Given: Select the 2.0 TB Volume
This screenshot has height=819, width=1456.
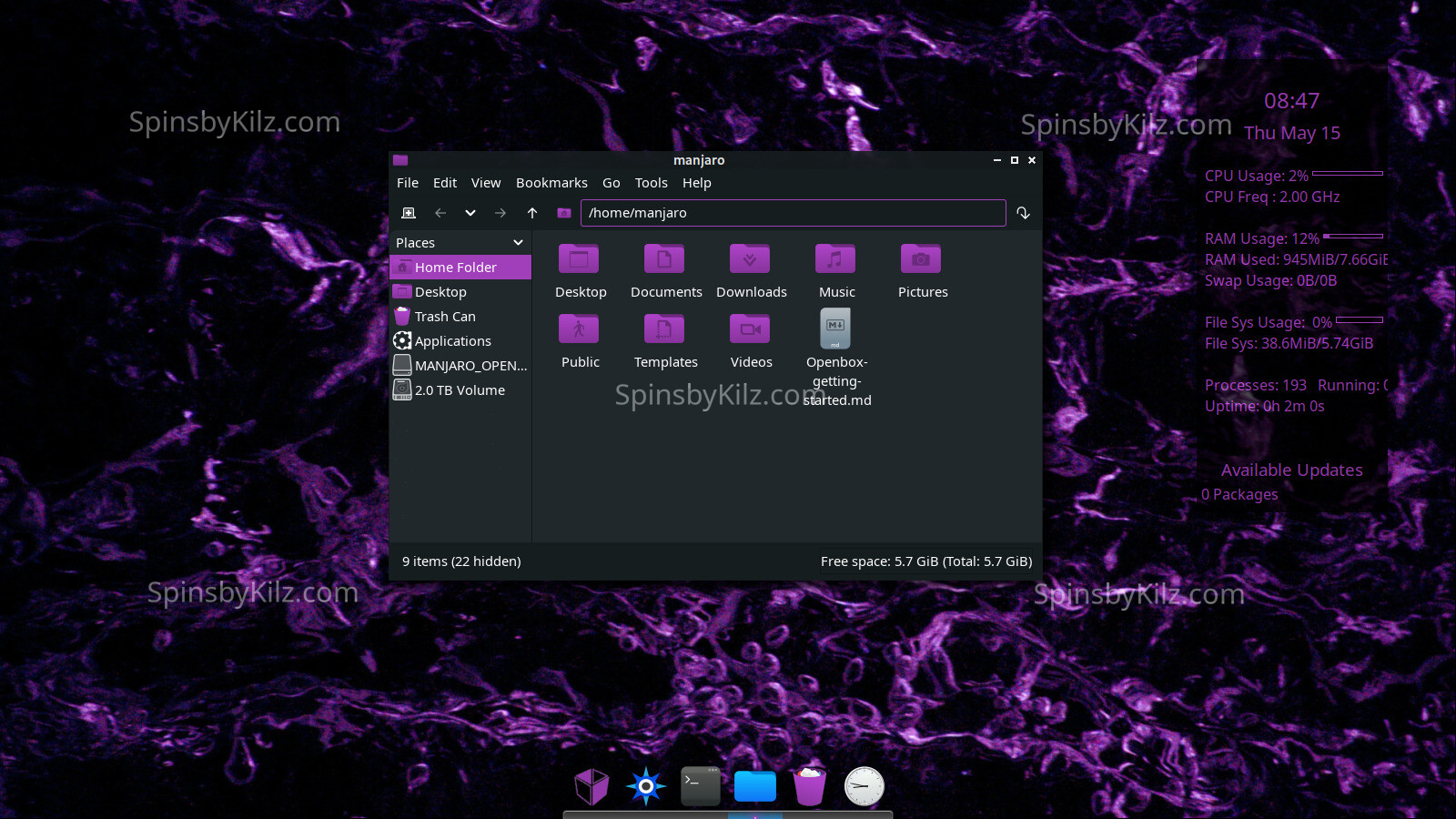Looking at the screenshot, I should (x=460, y=390).
